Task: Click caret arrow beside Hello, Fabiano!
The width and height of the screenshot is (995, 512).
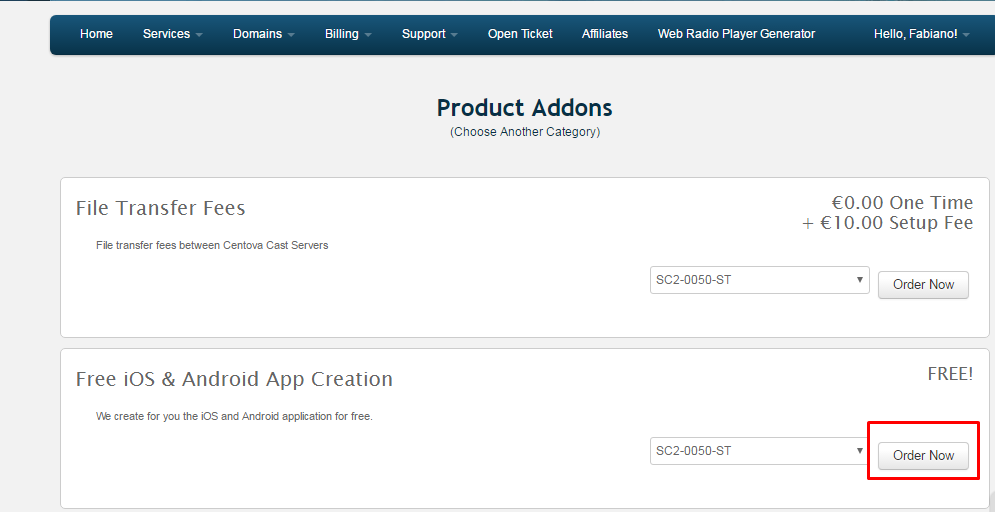Action: point(966,35)
